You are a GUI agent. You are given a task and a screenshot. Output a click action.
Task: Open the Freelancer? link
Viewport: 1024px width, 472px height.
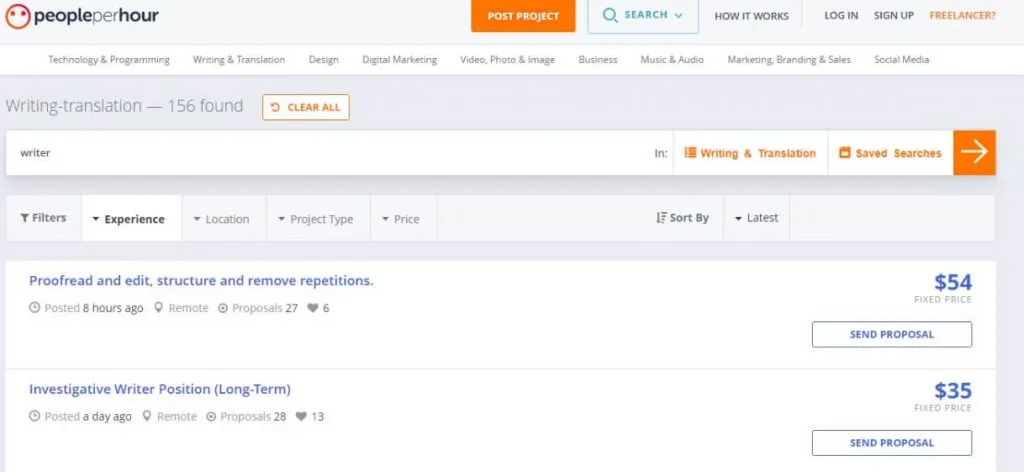click(x=963, y=16)
